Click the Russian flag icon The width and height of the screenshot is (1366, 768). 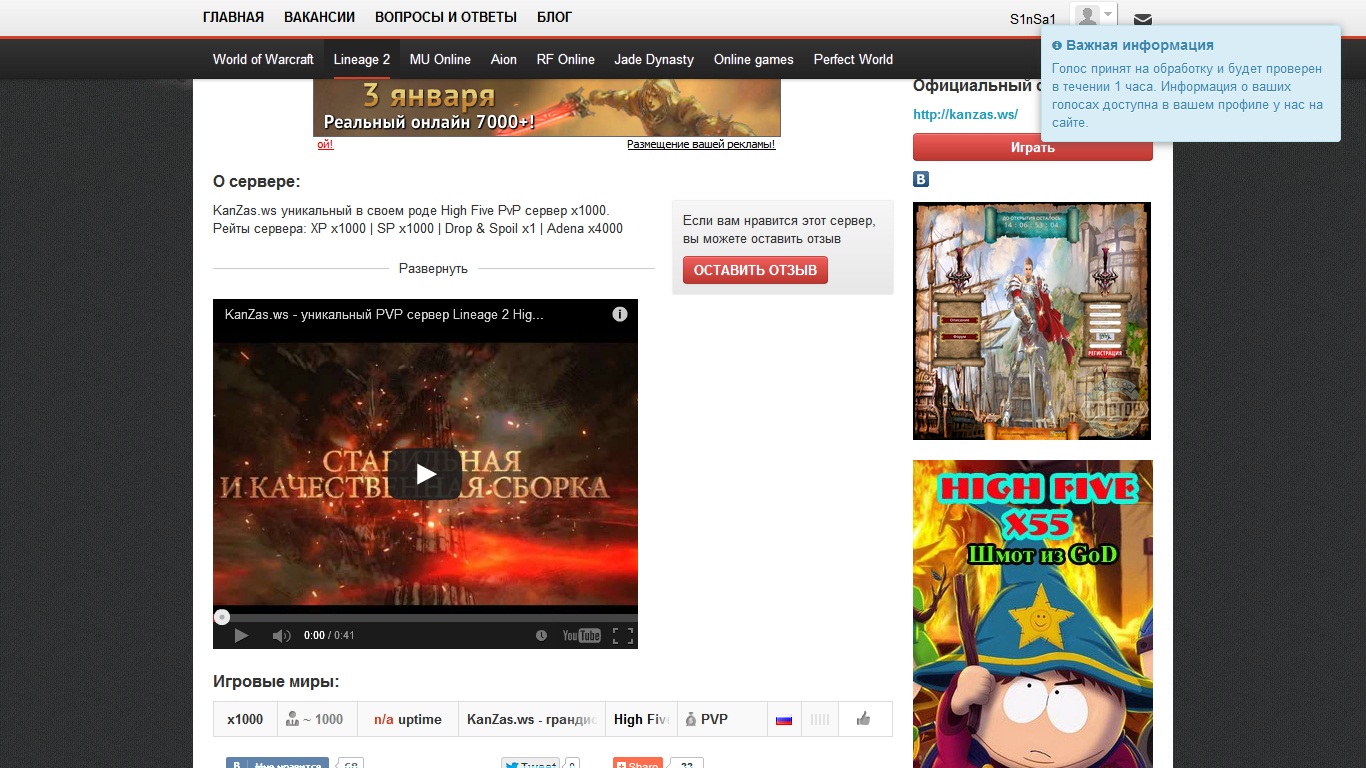(x=784, y=719)
